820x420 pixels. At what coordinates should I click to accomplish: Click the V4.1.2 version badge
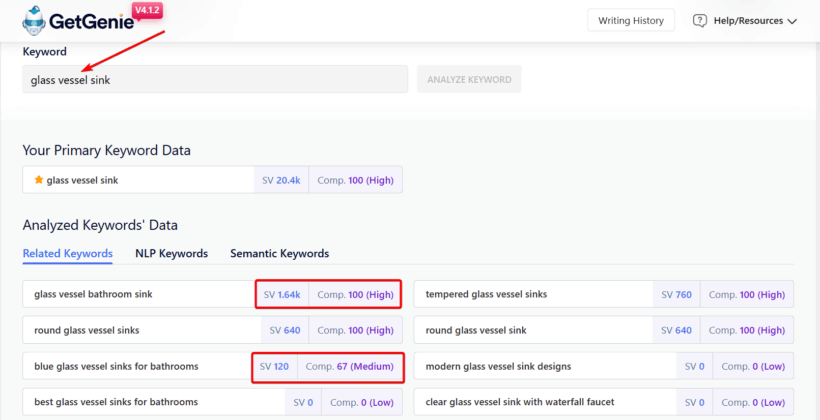click(x=147, y=10)
